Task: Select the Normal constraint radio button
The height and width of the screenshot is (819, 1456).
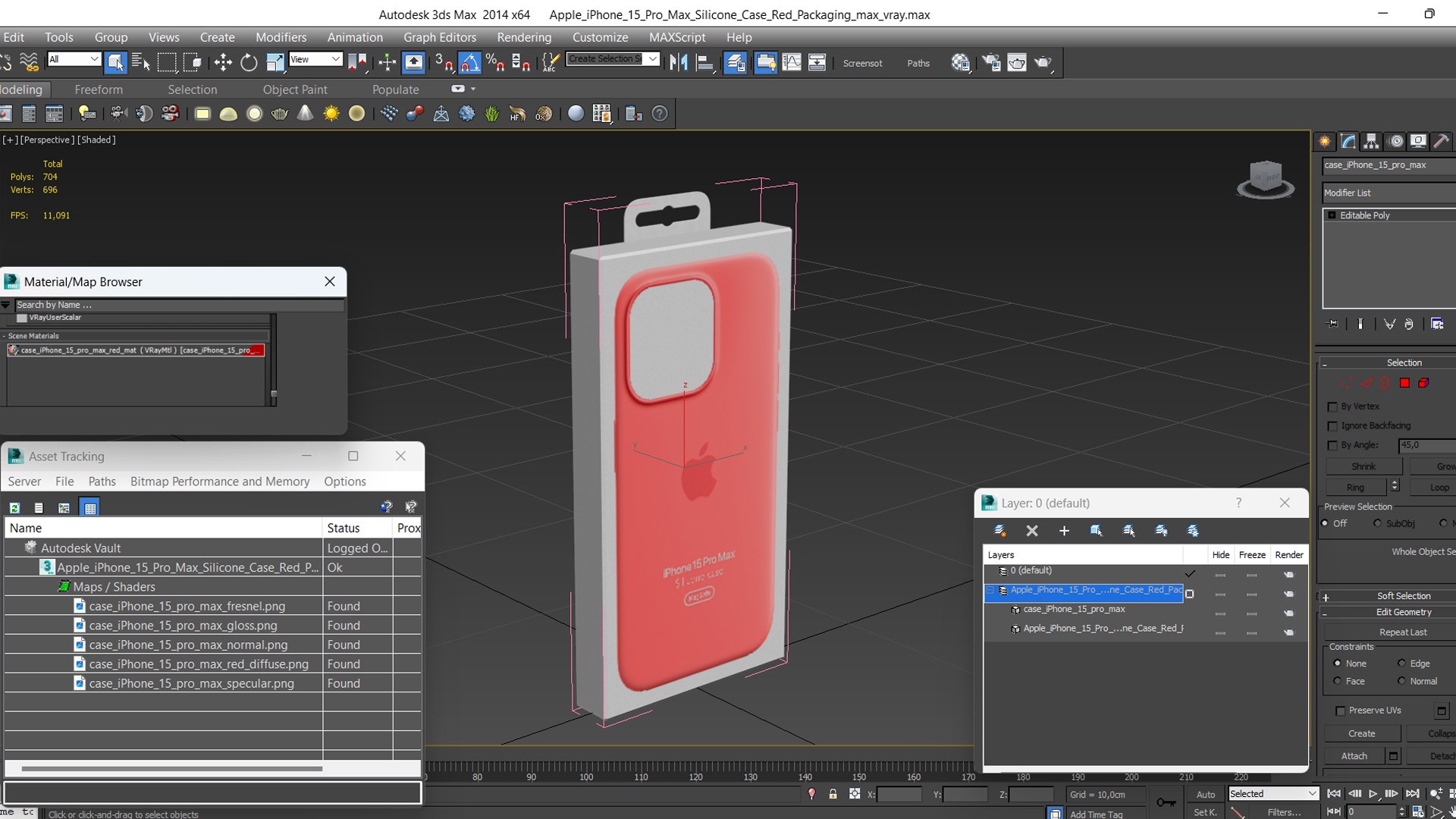Action: pyautogui.click(x=1401, y=681)
